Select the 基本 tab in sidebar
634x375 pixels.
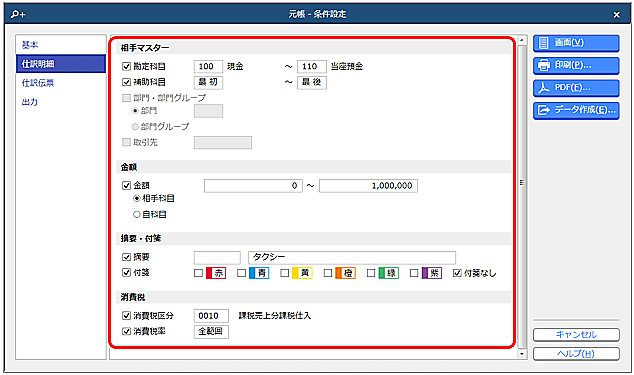click(61, 45)
